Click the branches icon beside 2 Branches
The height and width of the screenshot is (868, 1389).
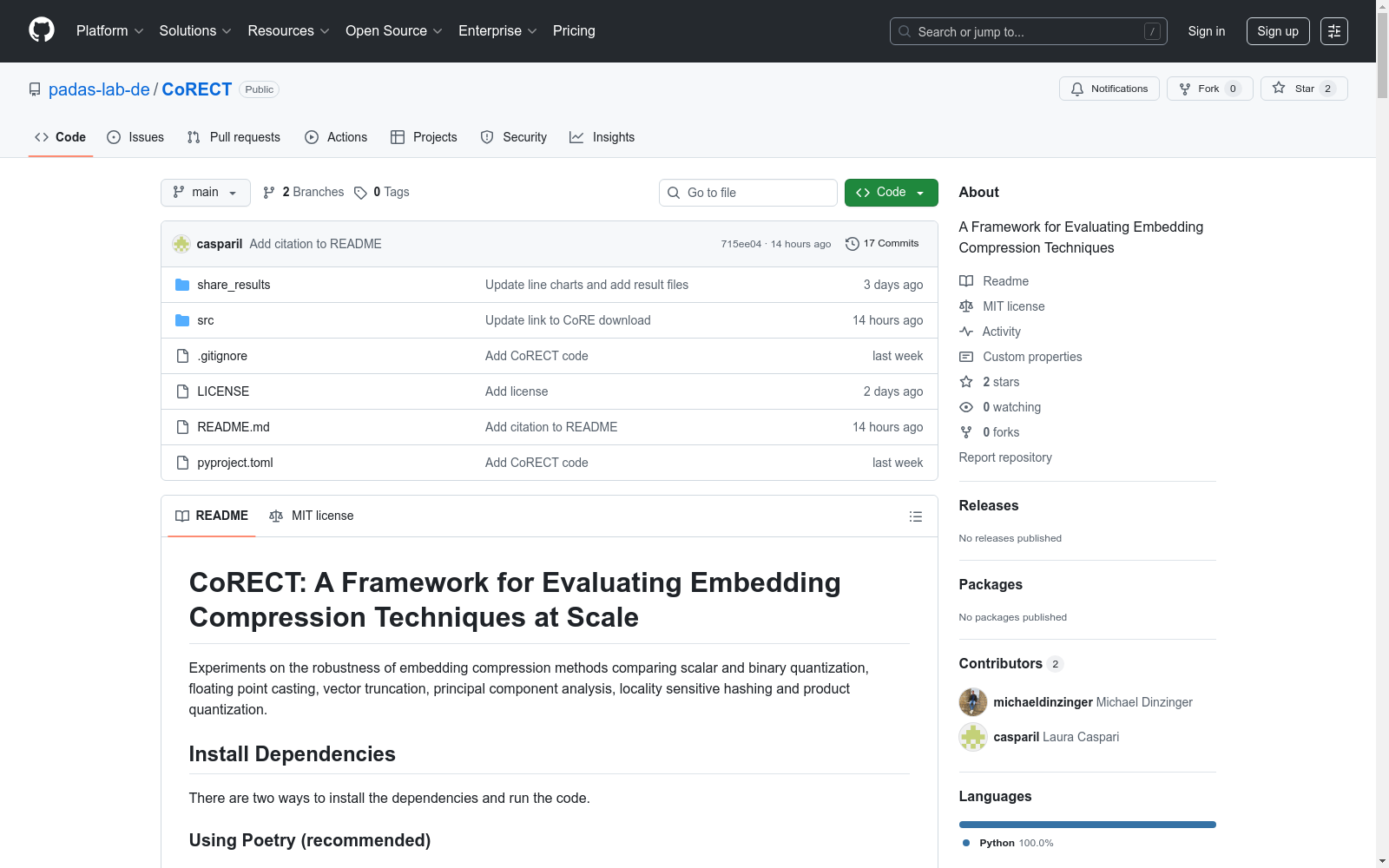coord(269,193)
